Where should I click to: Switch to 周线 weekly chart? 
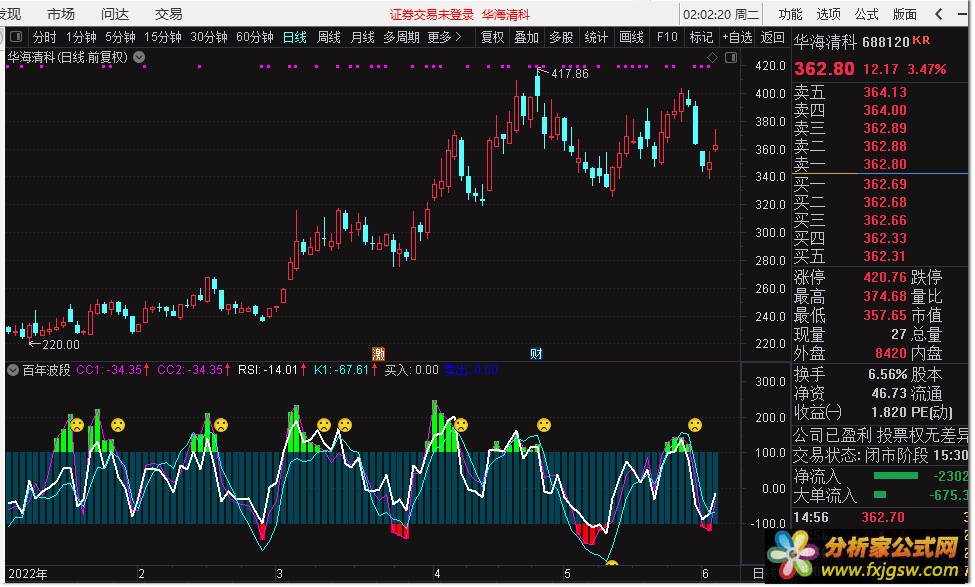click(329, 37)
